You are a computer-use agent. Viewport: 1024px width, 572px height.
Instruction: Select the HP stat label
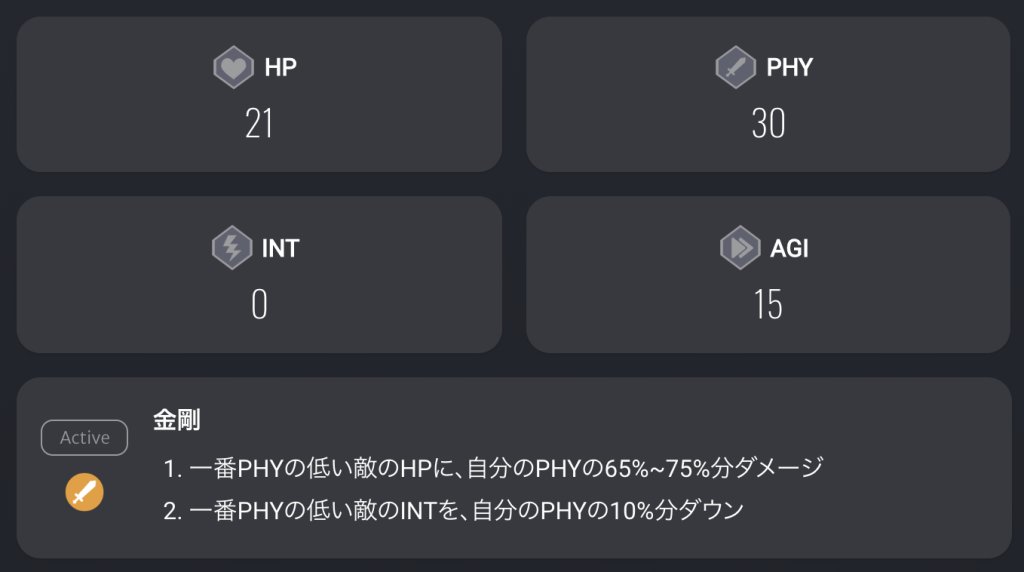281,68
